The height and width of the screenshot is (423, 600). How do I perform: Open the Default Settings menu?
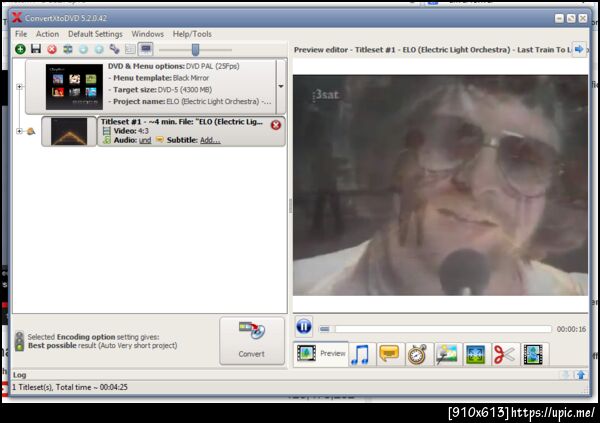click(95, 34)
